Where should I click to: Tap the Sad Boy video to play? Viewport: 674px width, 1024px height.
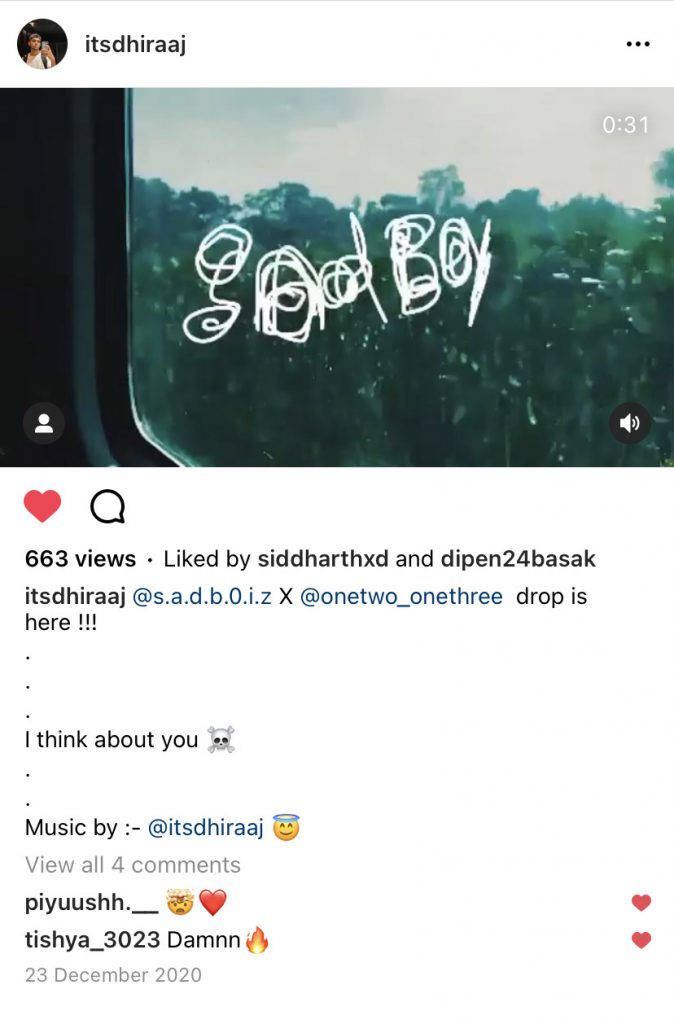point(337,277)
